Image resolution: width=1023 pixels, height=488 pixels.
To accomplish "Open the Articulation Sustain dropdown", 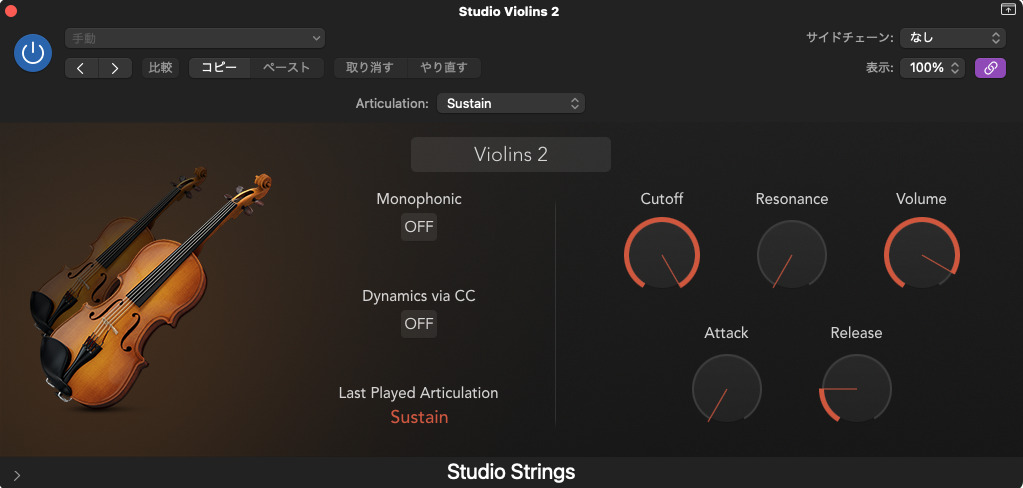I will tap(510, 103).
